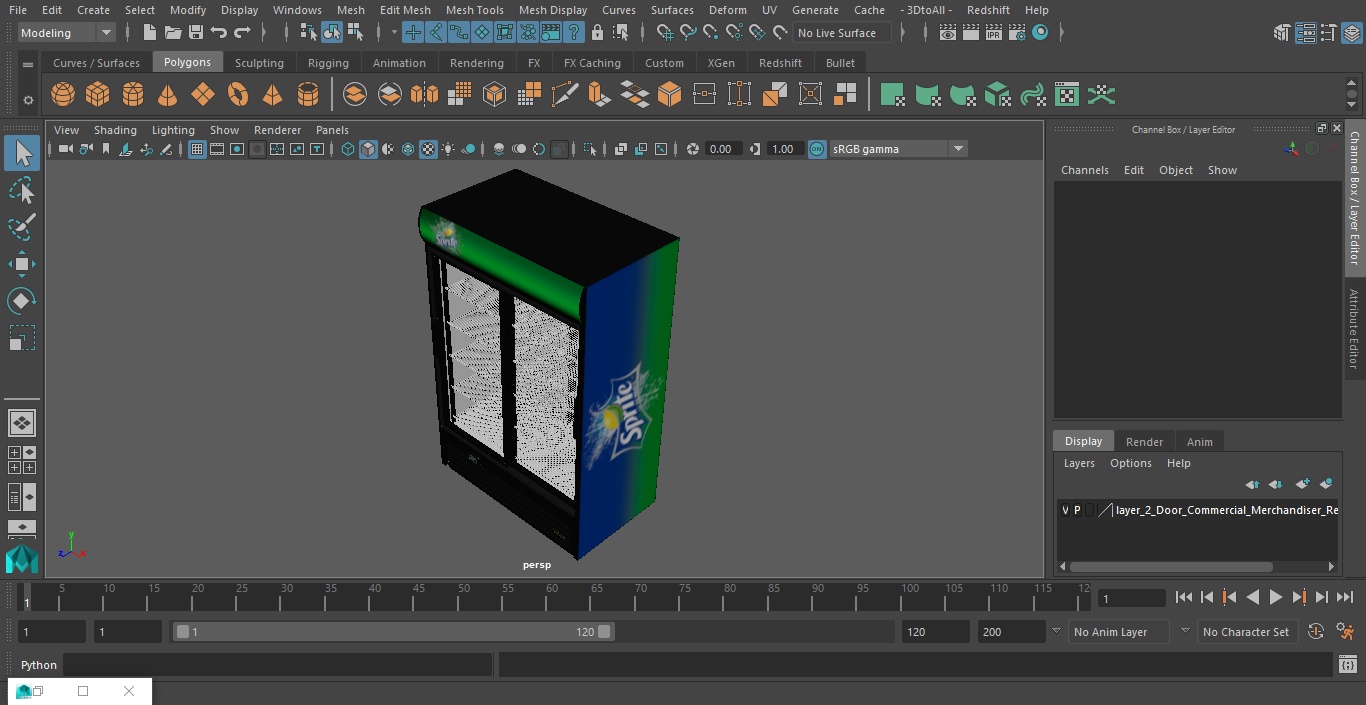Open viewport Lighting menu
Image resolution: width=1366 pixels, height=705 pixels.
tap(173, 130)
